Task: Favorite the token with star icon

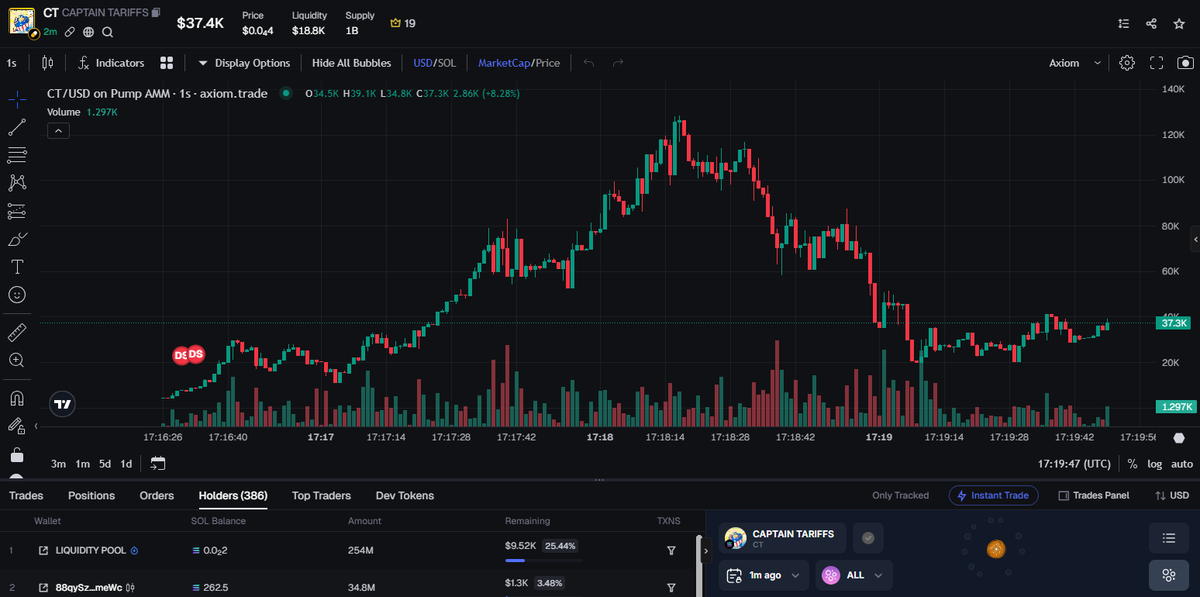Action: point(1180,23)
